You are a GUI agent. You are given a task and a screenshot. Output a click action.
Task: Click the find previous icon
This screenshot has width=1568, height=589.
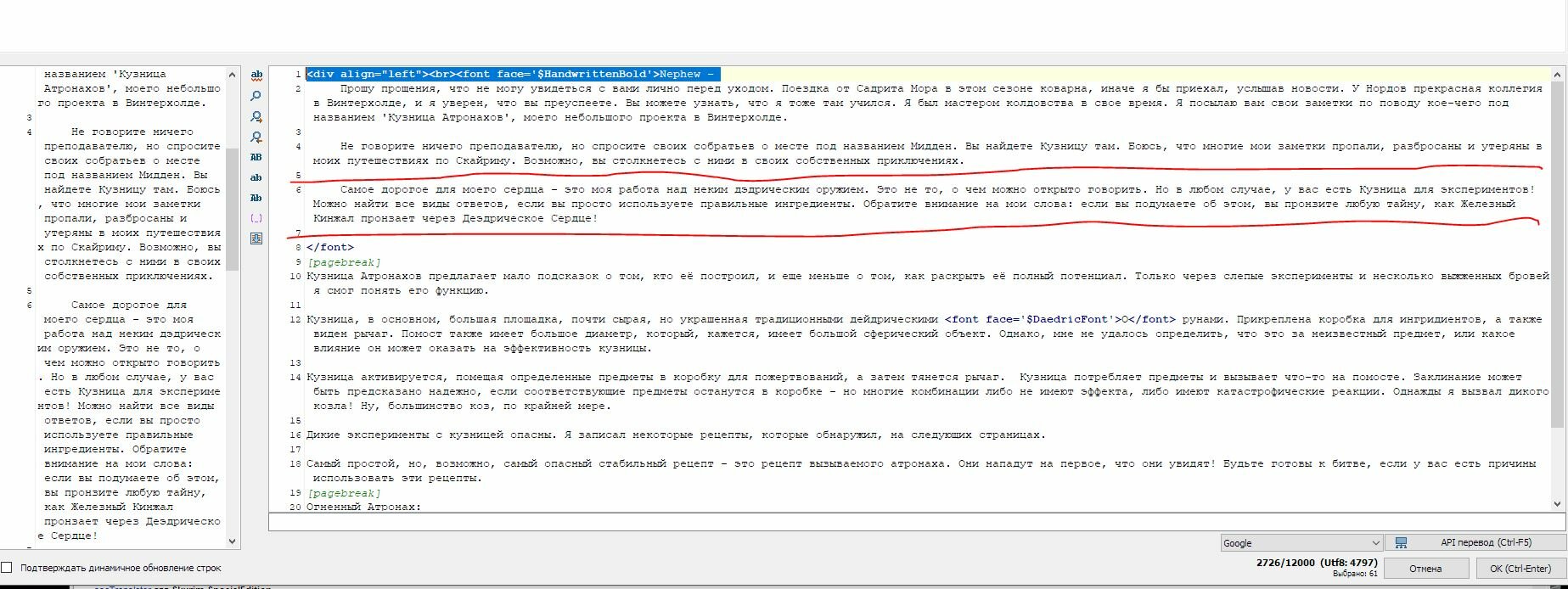[x=256, y=137]
